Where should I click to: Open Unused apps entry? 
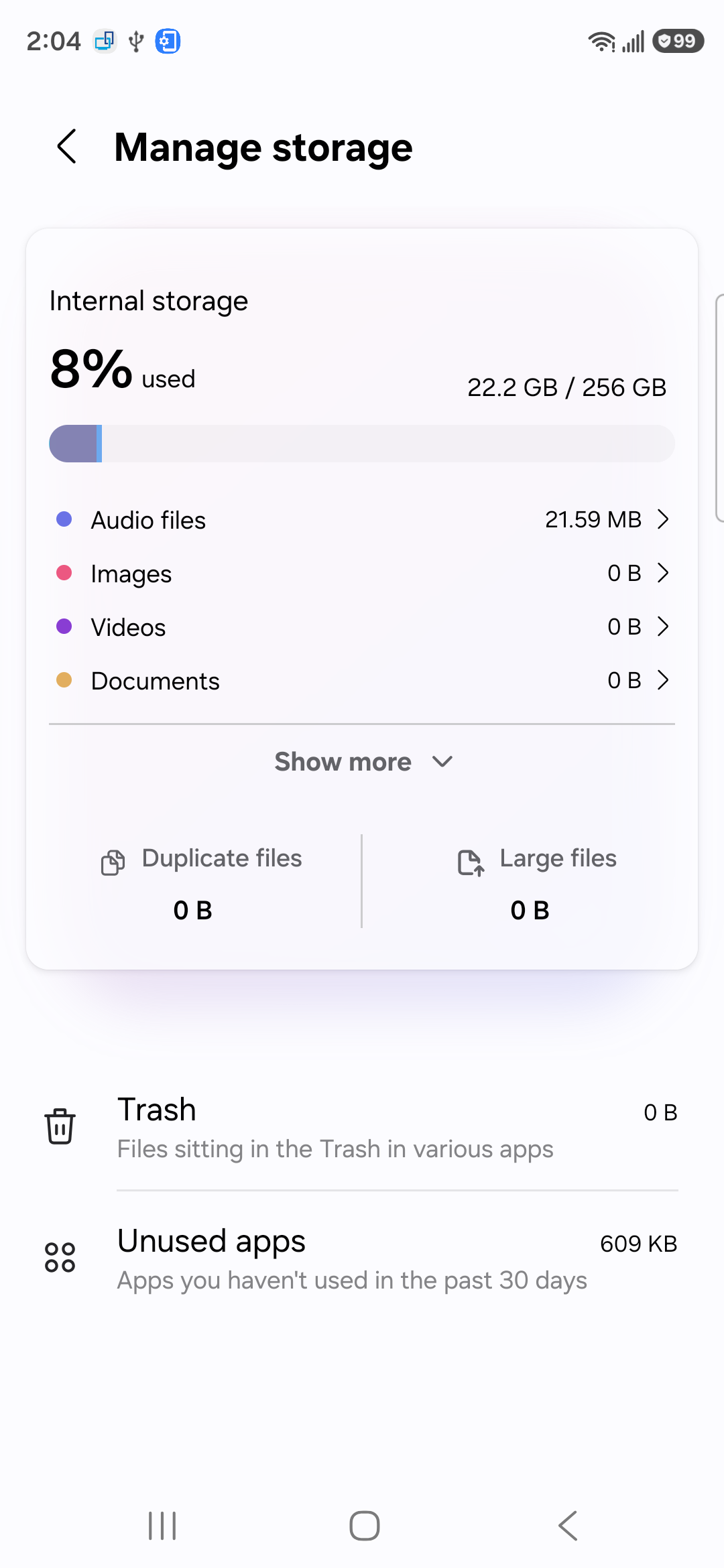tap(362, 1258)
